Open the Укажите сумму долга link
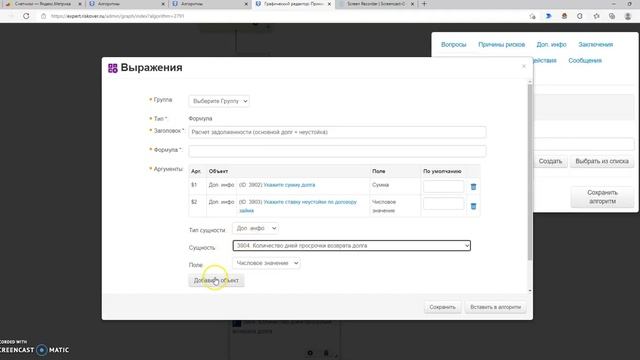 (x=289, y=185)
